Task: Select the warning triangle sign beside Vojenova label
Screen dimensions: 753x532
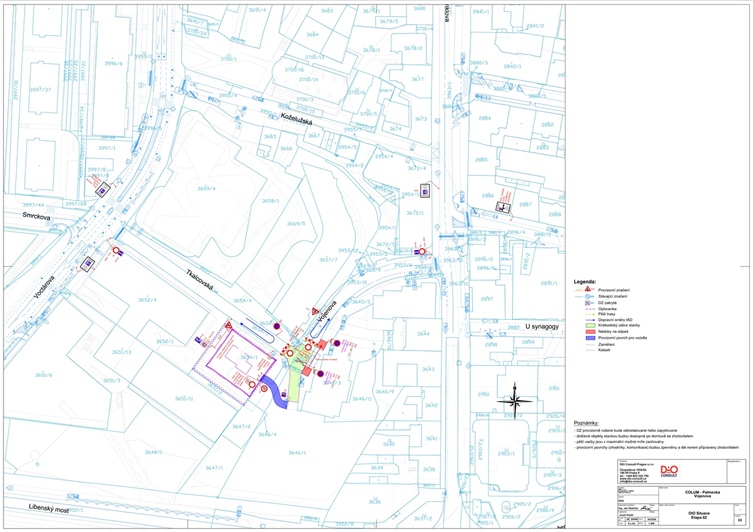Action: (315, 312)
